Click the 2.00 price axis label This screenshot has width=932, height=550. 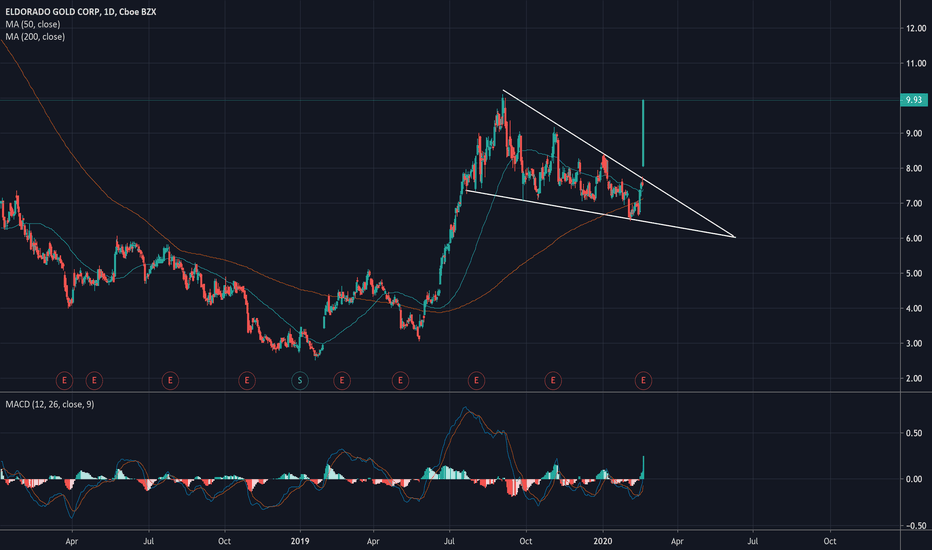click(914, 379)
